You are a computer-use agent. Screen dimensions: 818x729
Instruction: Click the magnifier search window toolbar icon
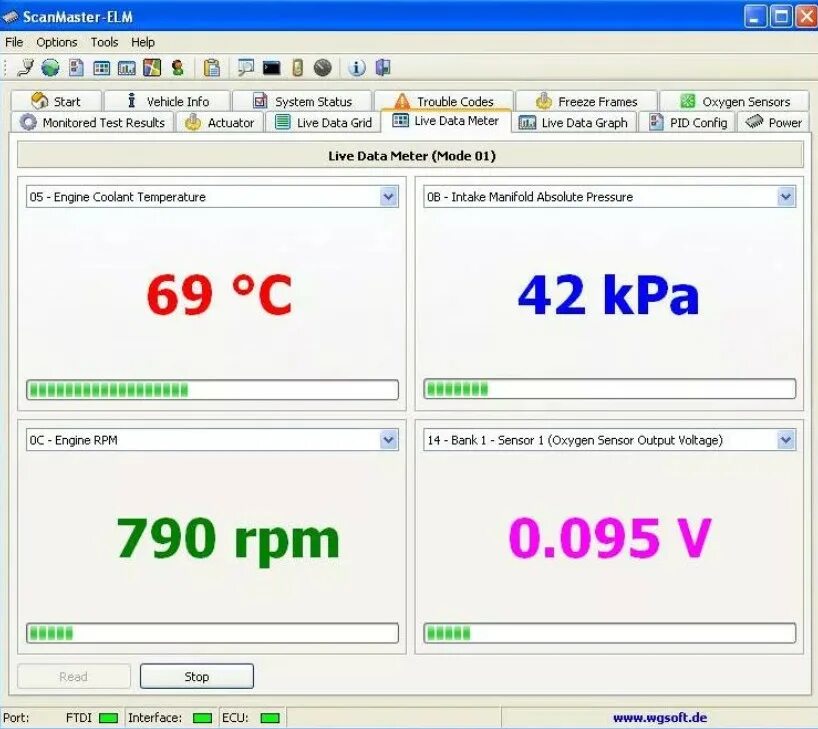(x=245, y=68)
